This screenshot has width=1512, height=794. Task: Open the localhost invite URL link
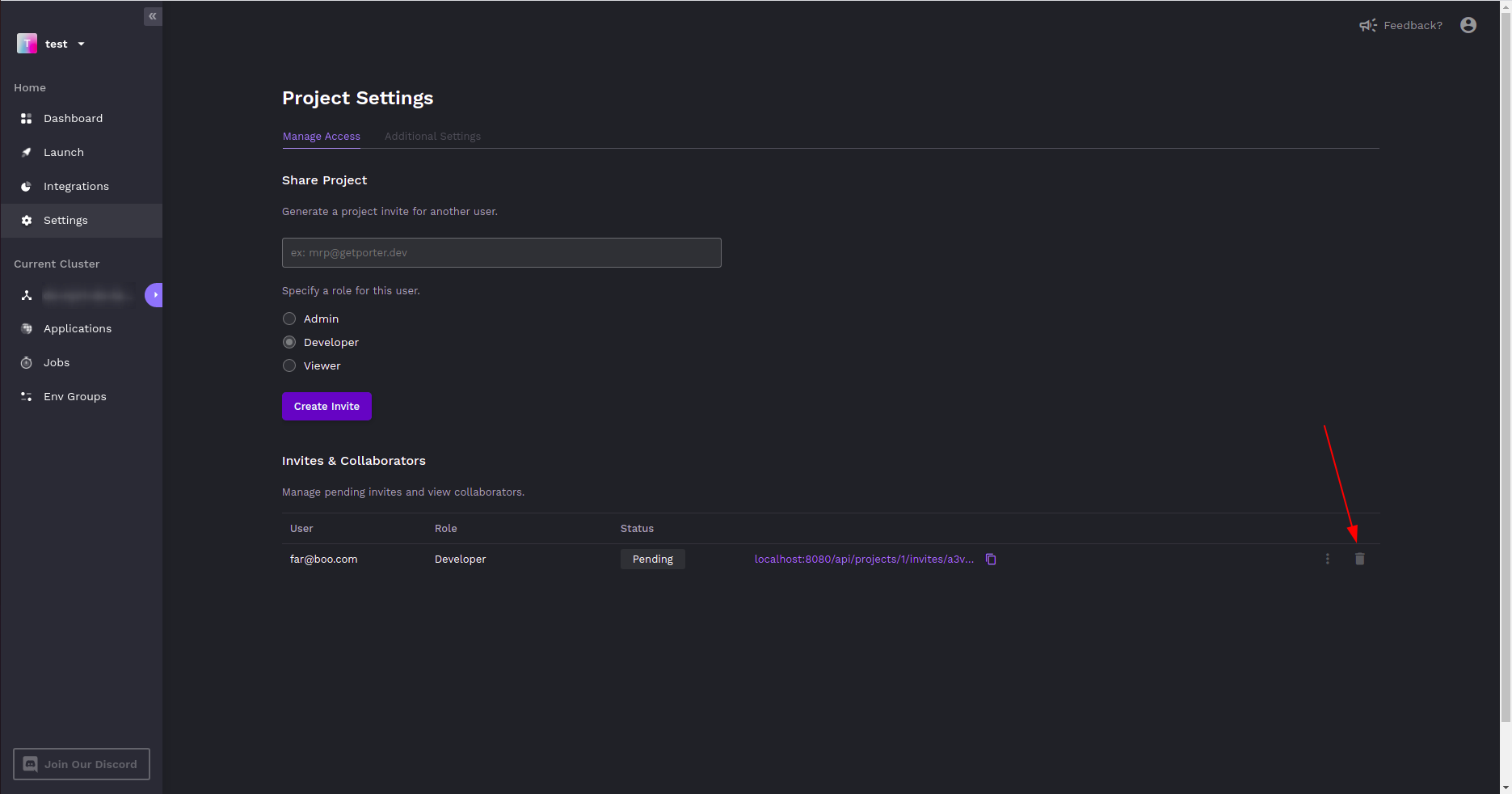[864, 560]
